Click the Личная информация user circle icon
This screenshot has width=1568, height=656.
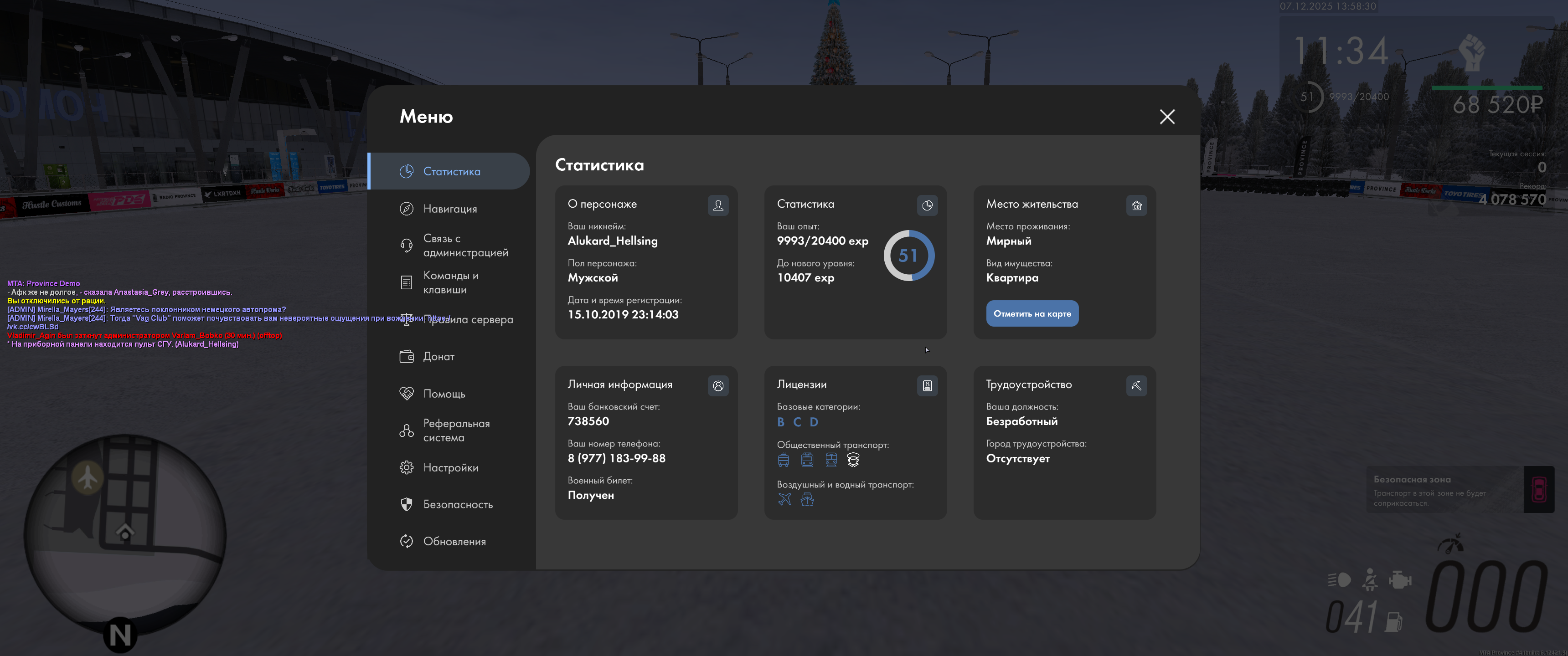tap(717, 386)
